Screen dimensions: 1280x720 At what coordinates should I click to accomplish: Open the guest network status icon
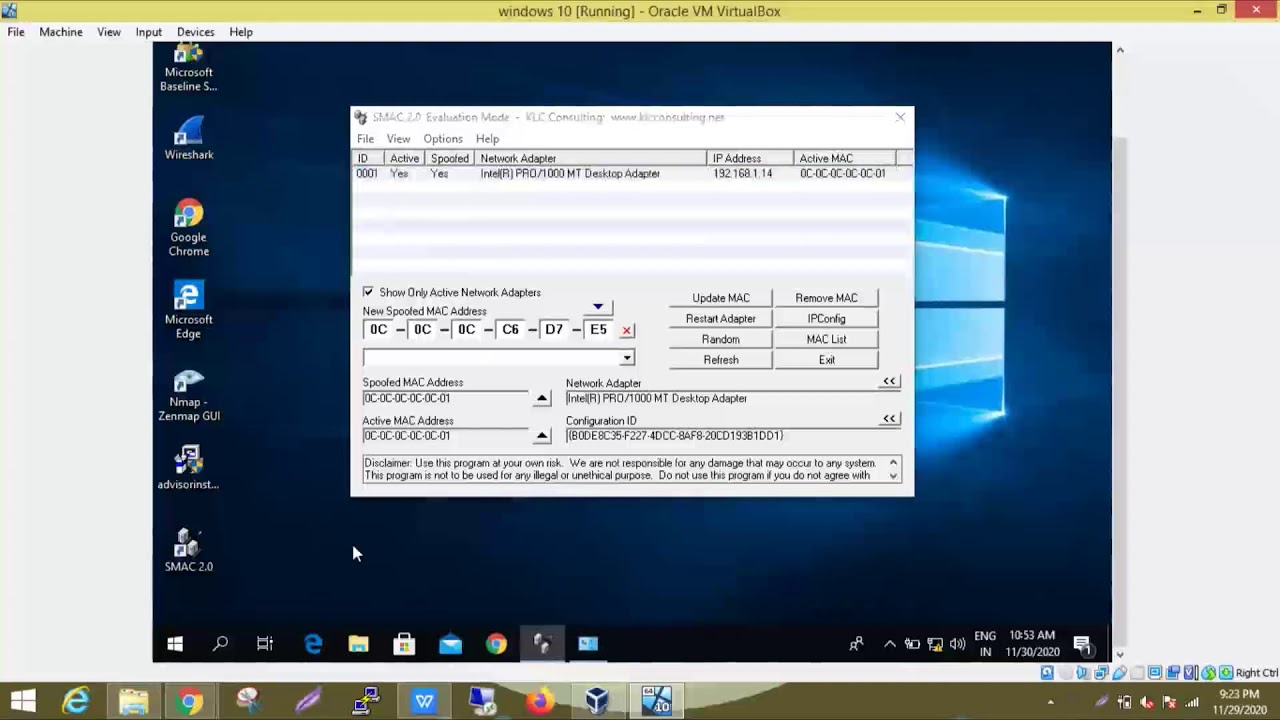(x=935, y=644)
